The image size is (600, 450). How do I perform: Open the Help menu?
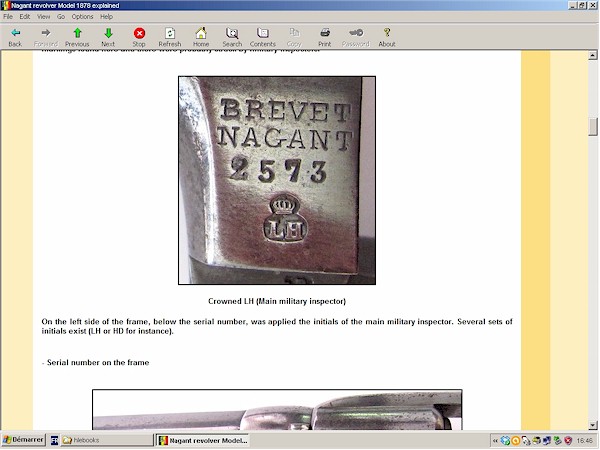[x=106, y=16]
